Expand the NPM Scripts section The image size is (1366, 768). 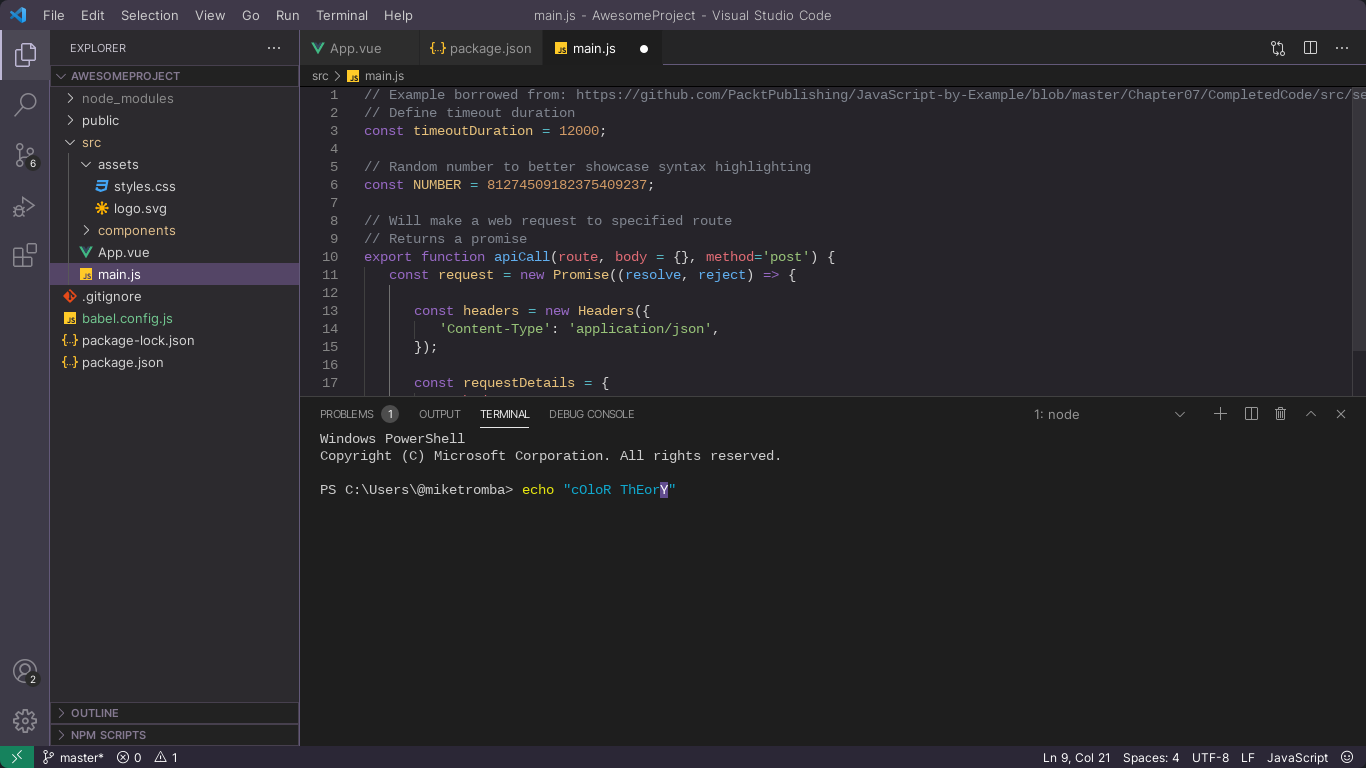[174, 735]
